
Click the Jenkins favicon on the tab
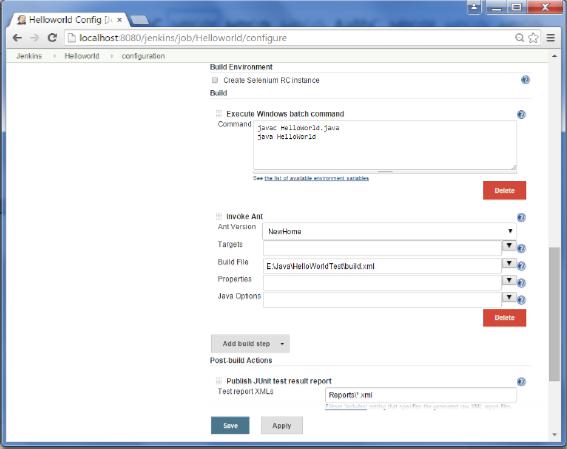(x=22, y=20)
